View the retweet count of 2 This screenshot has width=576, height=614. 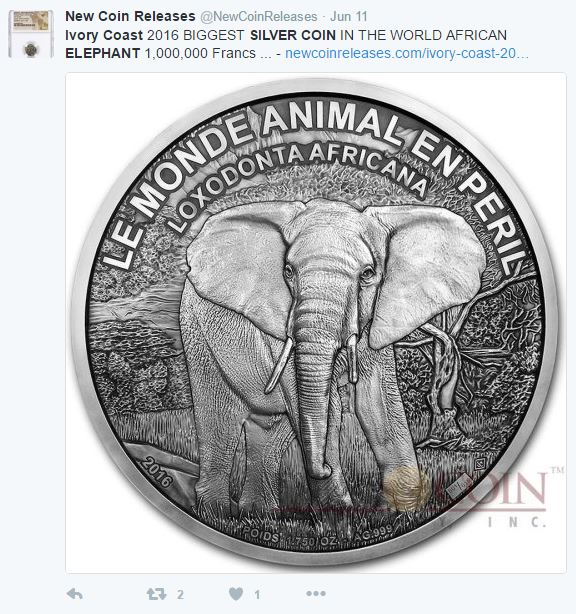[180, 594]
